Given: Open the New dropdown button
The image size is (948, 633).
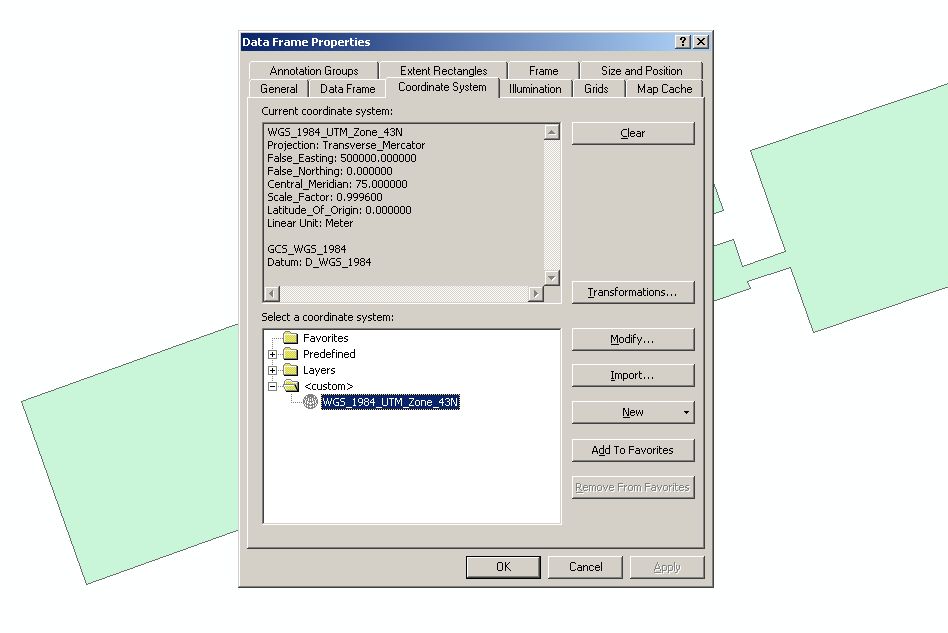Looking at the screenshot, I should (x=633, y=412).
